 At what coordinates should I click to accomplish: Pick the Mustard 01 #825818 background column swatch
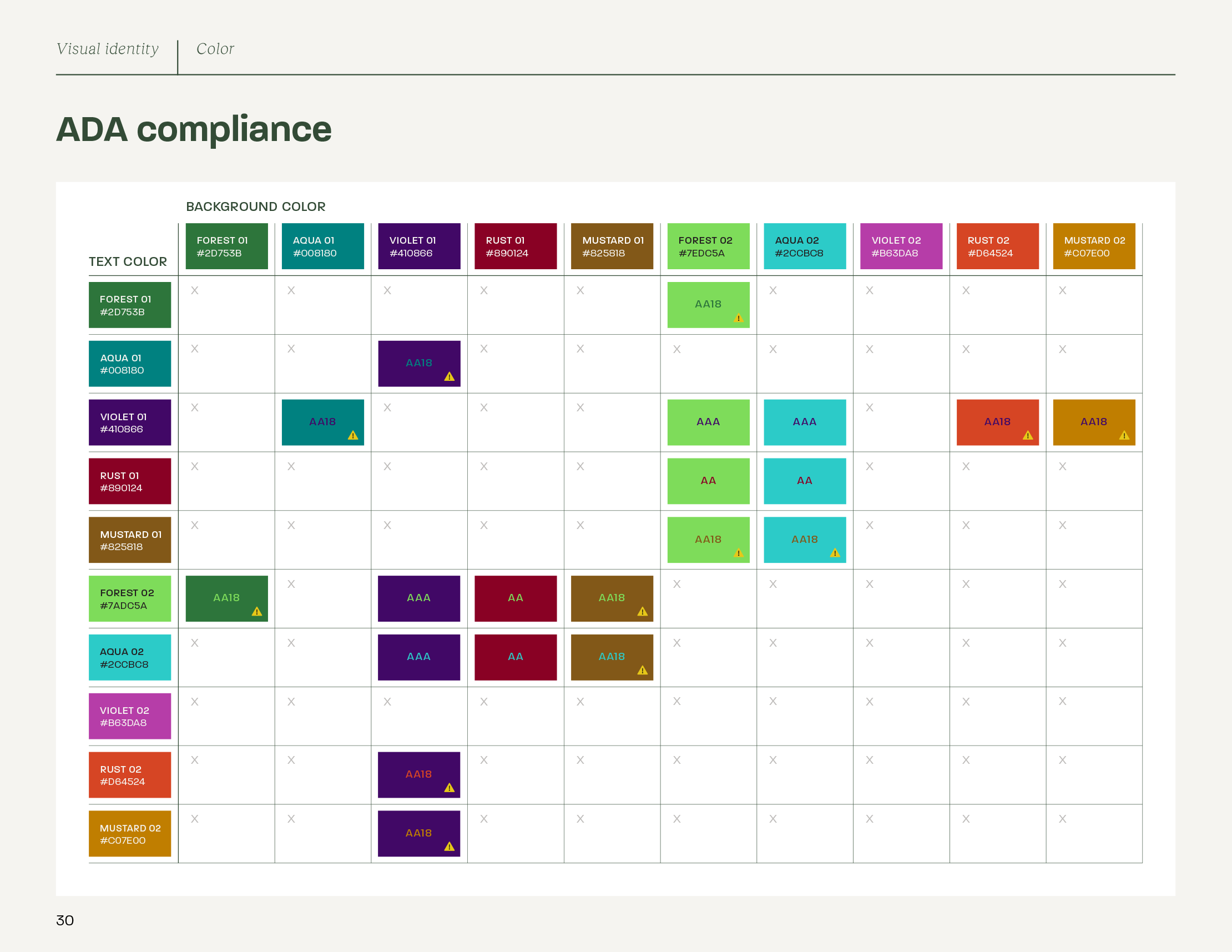pos(612,246)
